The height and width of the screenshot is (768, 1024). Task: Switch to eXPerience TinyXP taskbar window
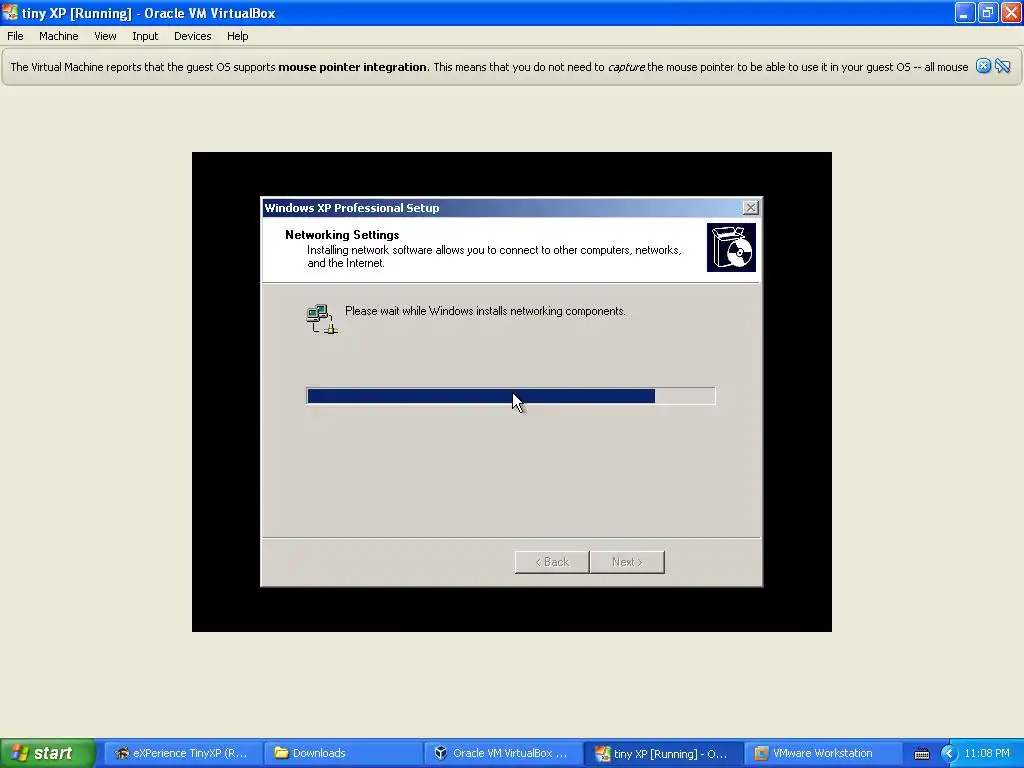click(182, 753)
